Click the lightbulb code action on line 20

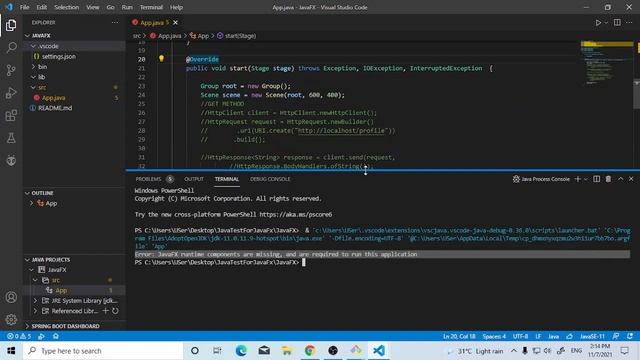[x=161, y=59]
